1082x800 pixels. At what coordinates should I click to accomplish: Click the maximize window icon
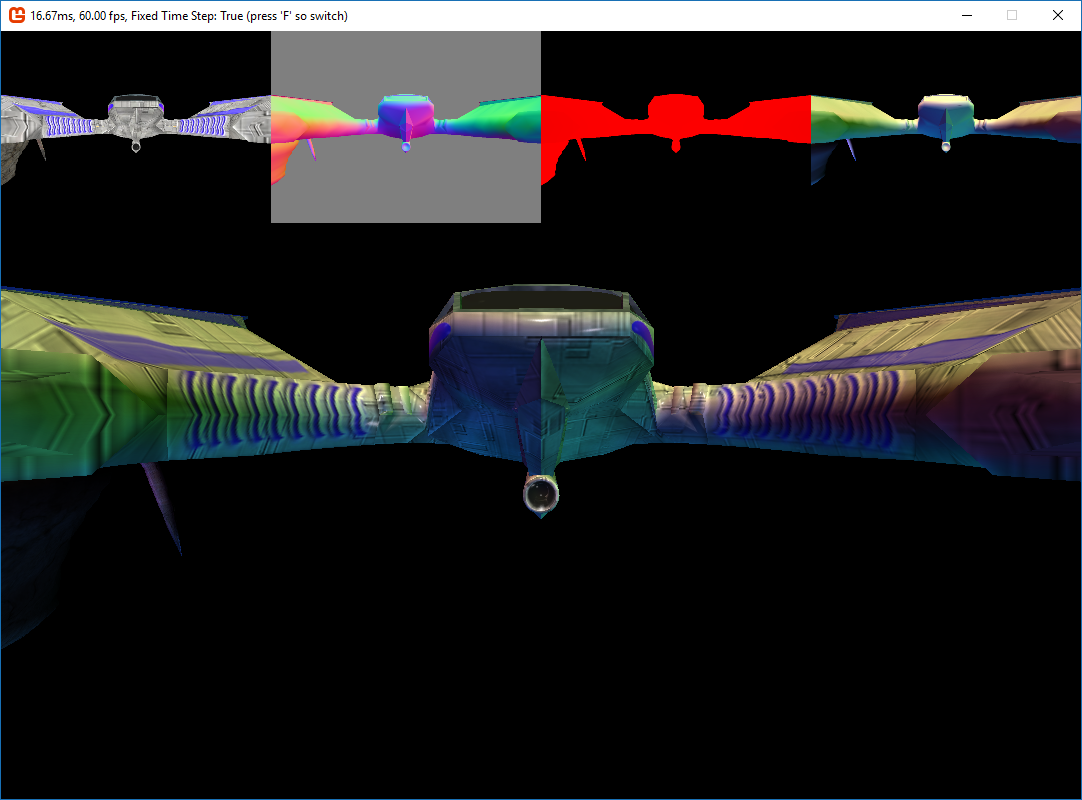pos(1010,15)
